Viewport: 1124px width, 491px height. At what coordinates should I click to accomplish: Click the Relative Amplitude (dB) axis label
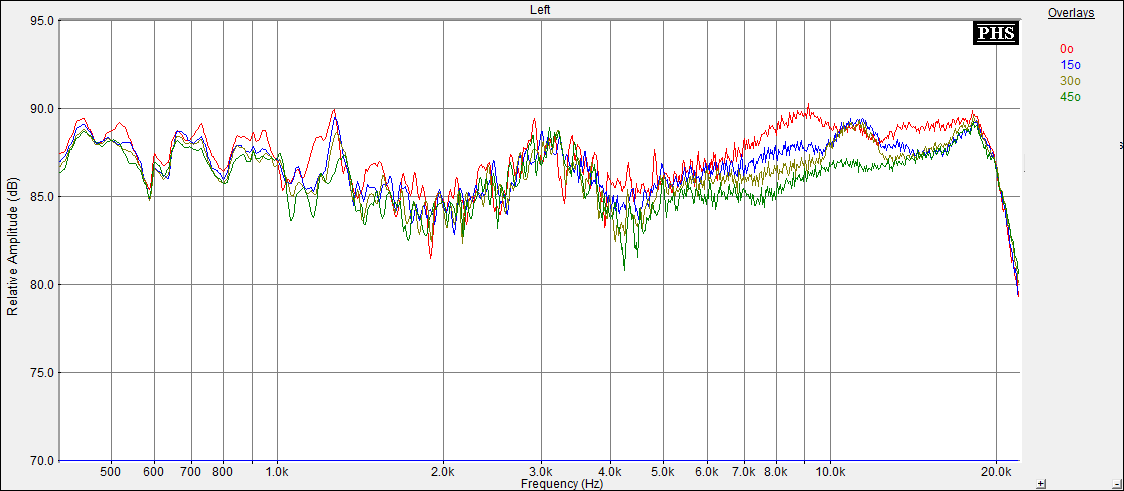coord(12,247)
